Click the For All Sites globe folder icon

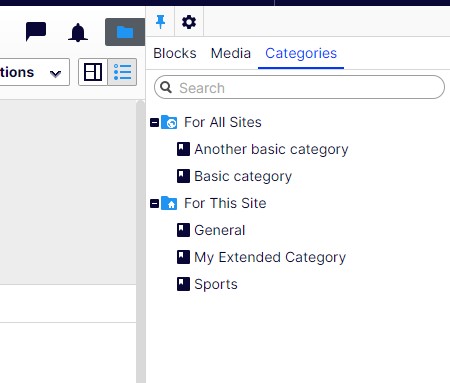(169, 122)
